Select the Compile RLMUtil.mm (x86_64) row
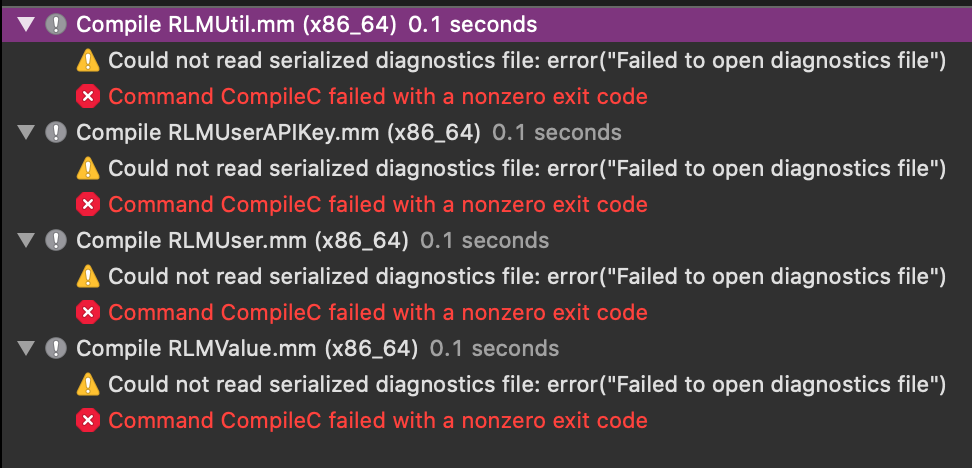Image resolution: width=972 pixels, height=468 pixels. coord(487,25)
